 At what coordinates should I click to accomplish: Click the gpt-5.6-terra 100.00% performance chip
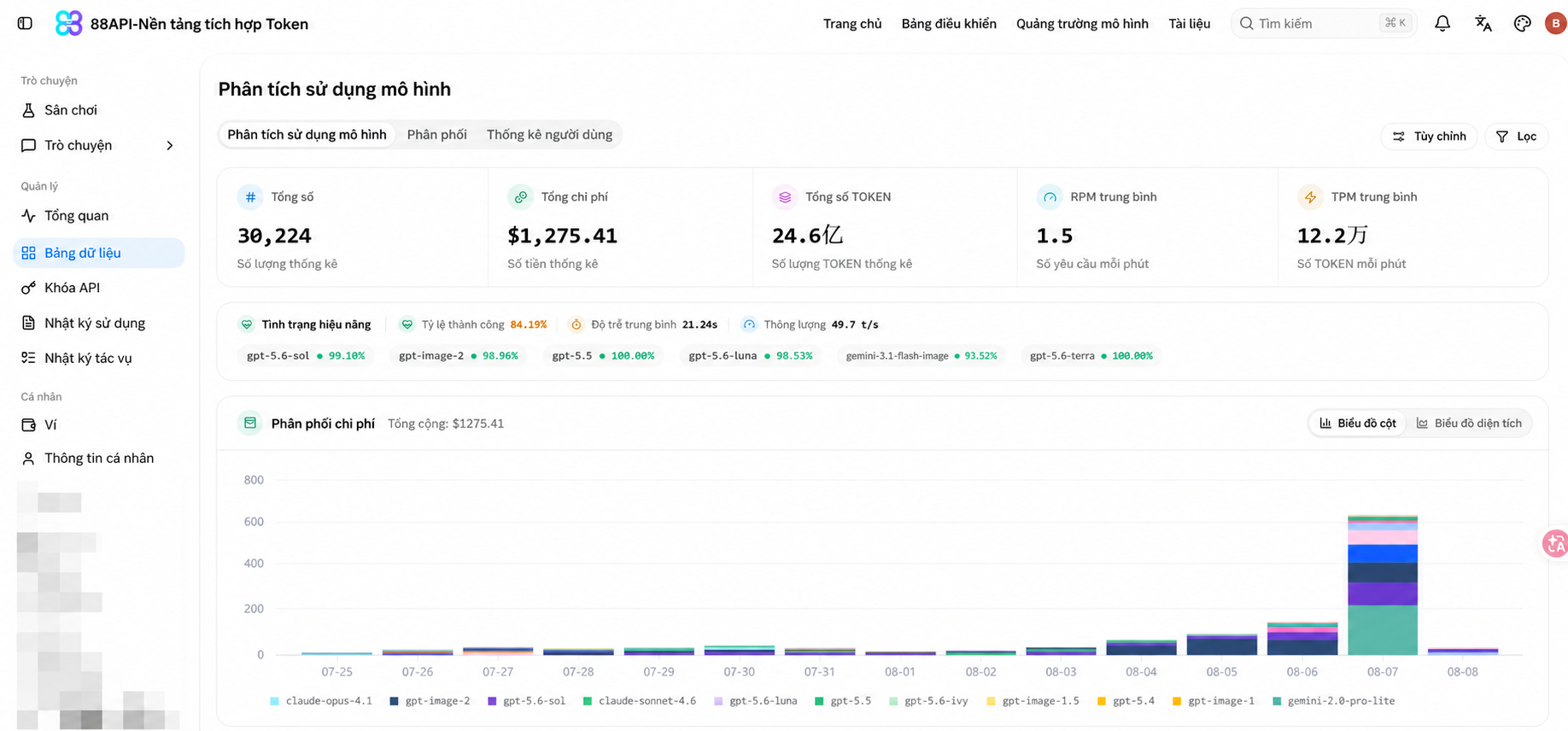1091,356
